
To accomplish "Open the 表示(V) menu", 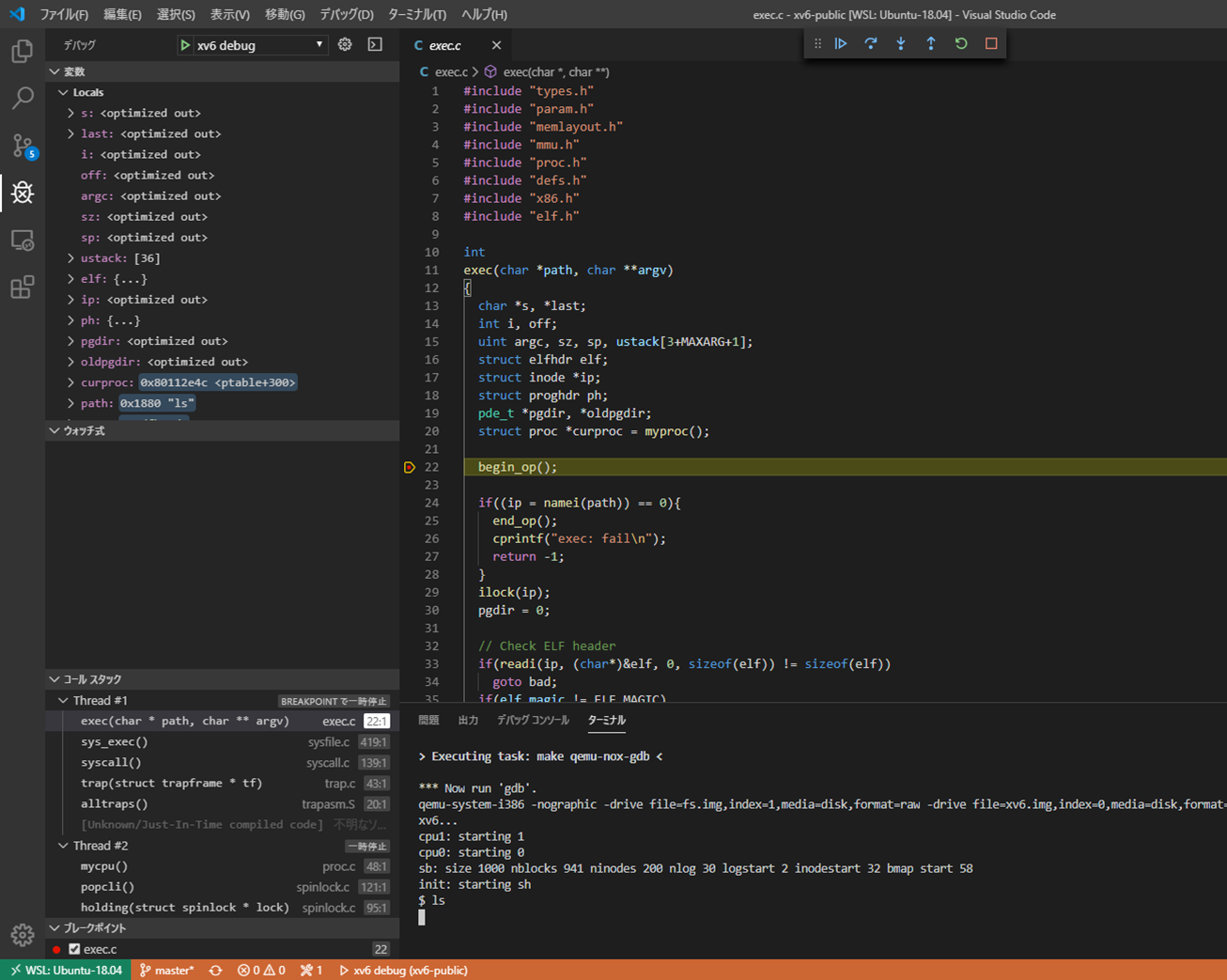I will [x=229, y=14].
